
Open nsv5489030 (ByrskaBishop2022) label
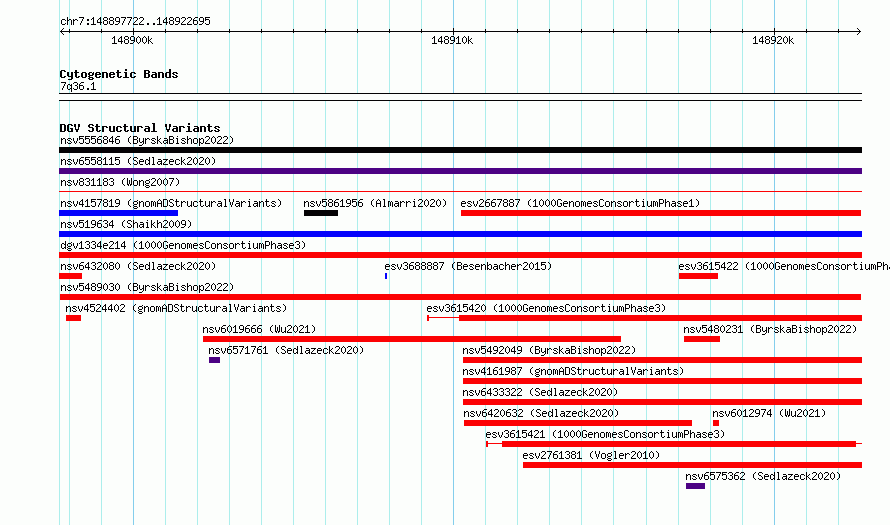(x=147, y=287)
